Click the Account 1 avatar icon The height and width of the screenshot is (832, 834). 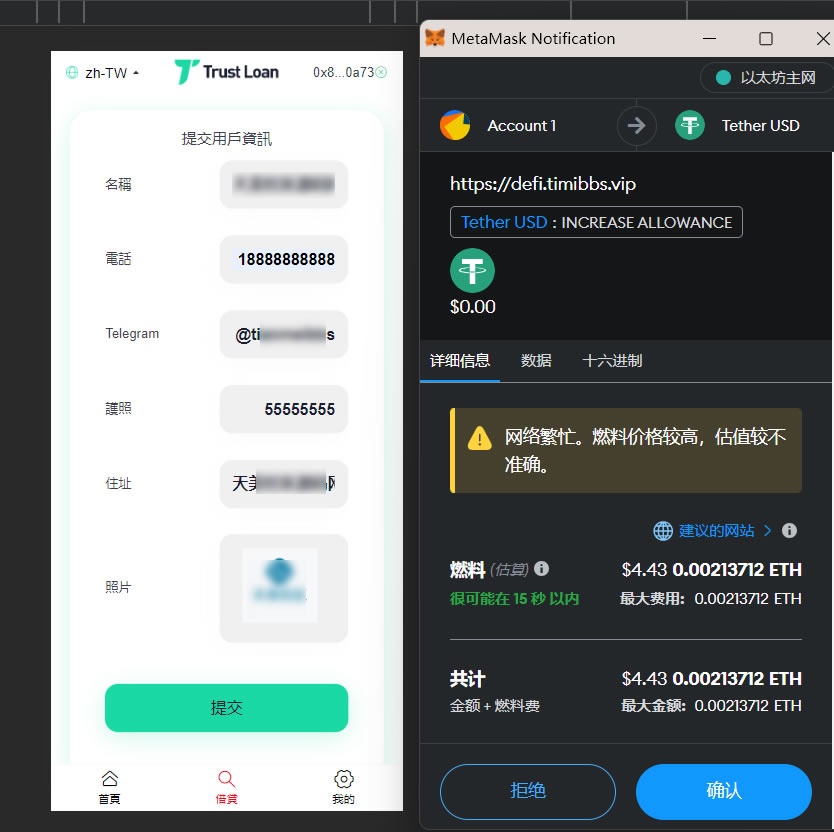tap(455, 126)
